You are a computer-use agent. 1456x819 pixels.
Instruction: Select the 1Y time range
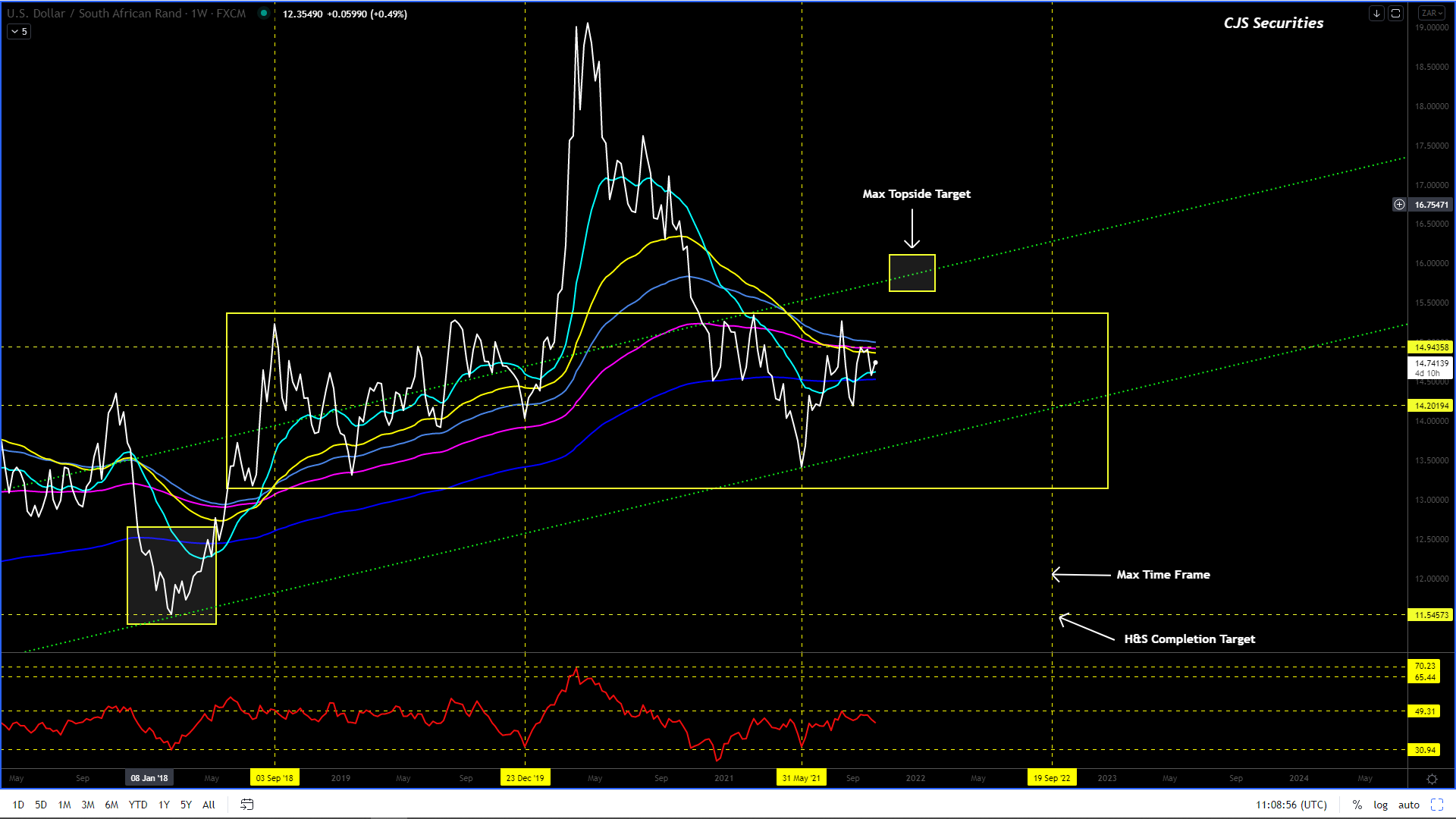click(164, 805)
